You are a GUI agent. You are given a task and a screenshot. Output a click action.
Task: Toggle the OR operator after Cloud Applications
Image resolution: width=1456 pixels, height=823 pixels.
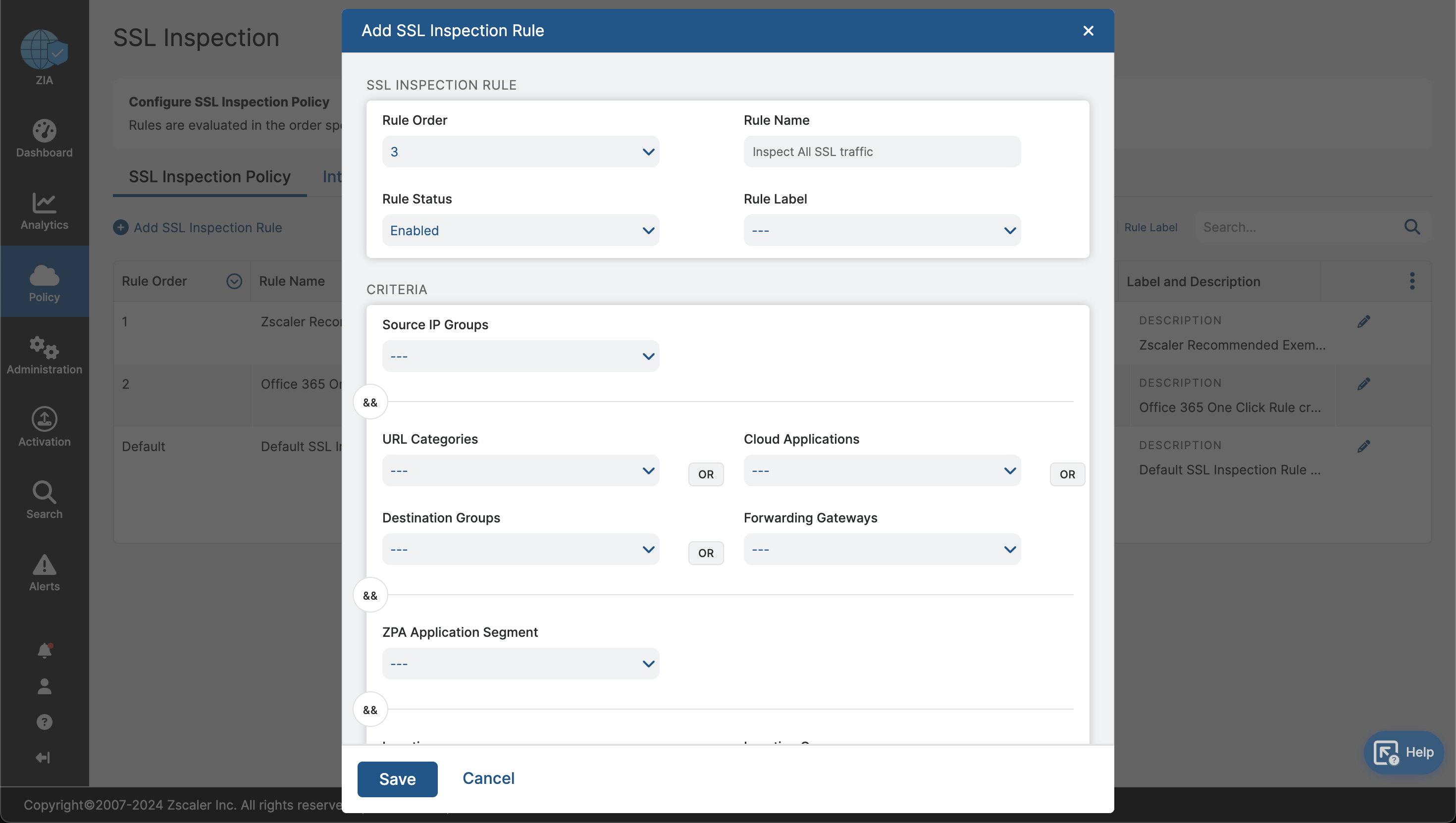1067,474
